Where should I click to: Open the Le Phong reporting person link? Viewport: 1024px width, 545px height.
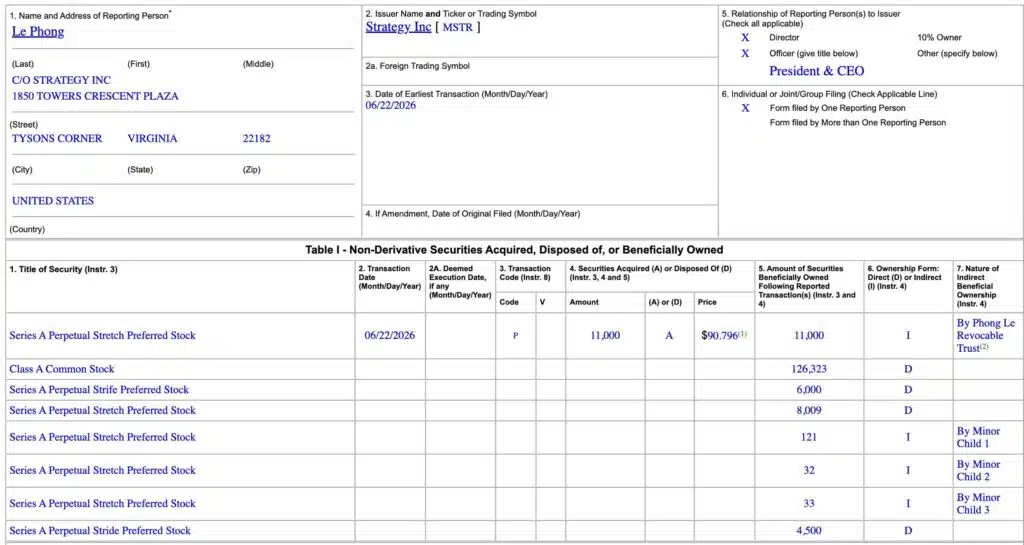pyautogui.click(x=38, y=31)
